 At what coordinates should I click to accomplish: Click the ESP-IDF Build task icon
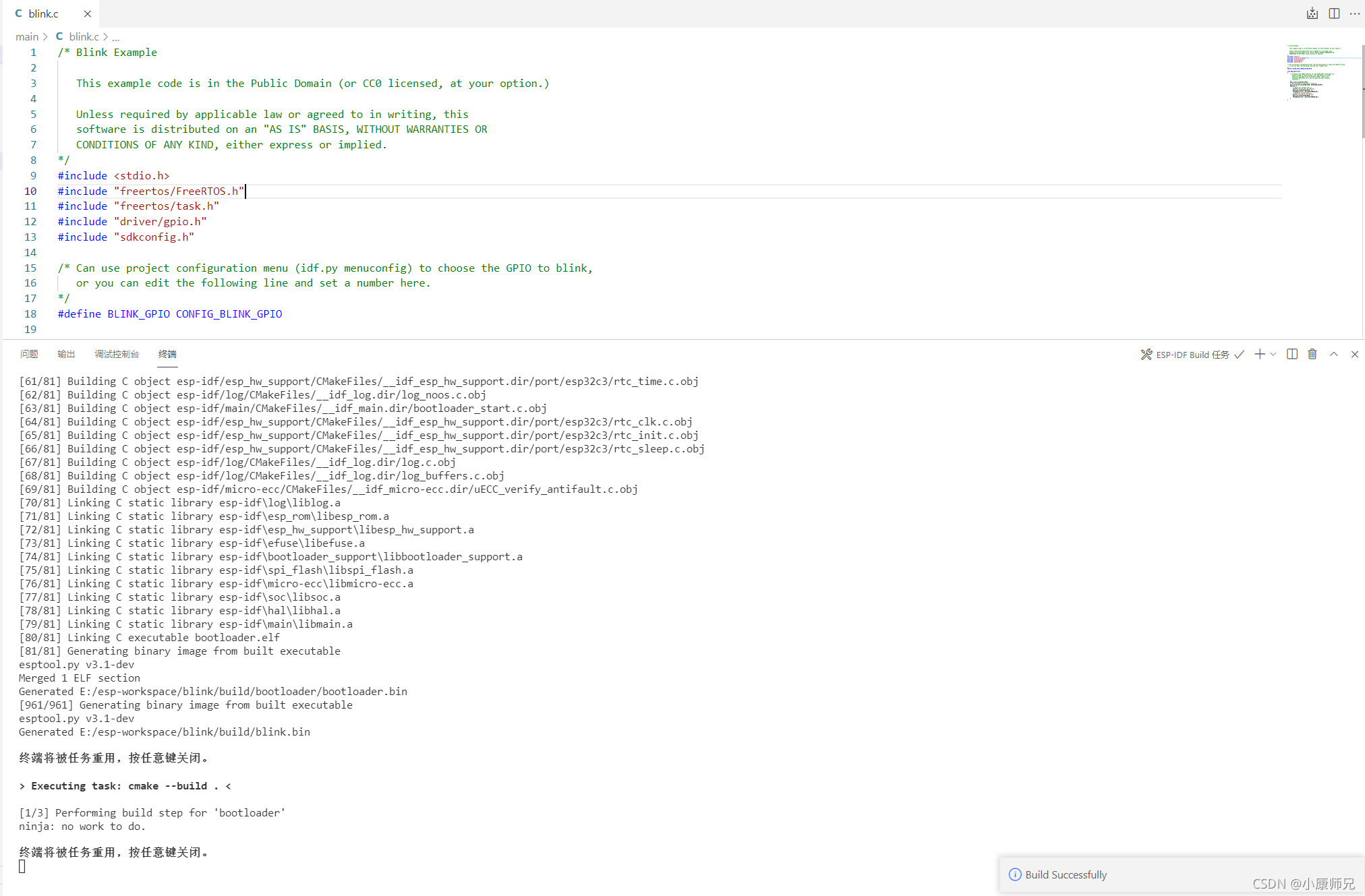pos(1148,354)
